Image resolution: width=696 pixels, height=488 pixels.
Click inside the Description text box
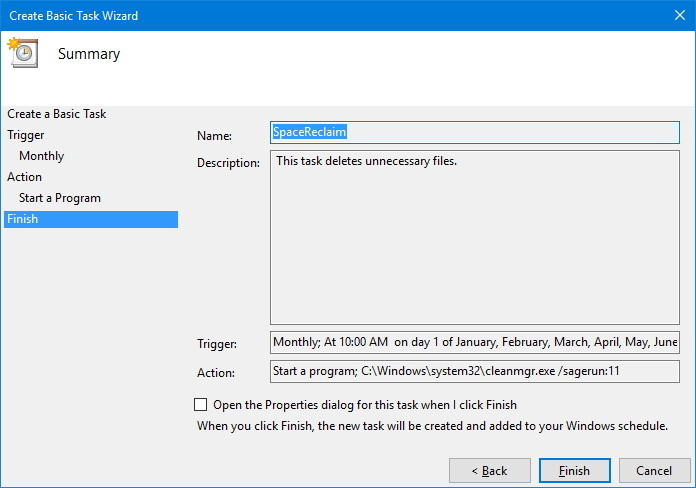click(x=474, y=238)
